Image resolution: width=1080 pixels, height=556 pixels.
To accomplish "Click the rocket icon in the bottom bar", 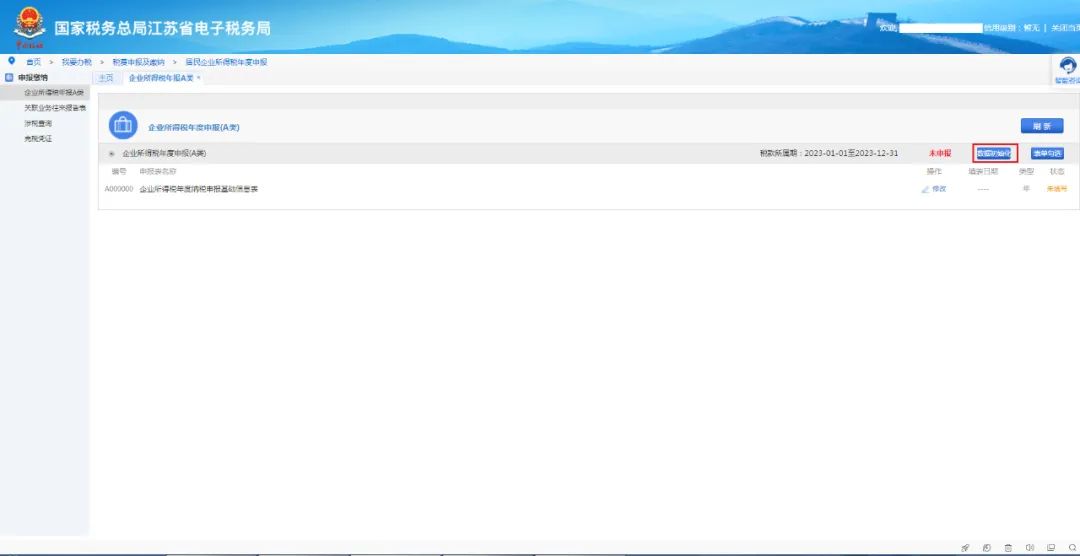I will [965, 548].
